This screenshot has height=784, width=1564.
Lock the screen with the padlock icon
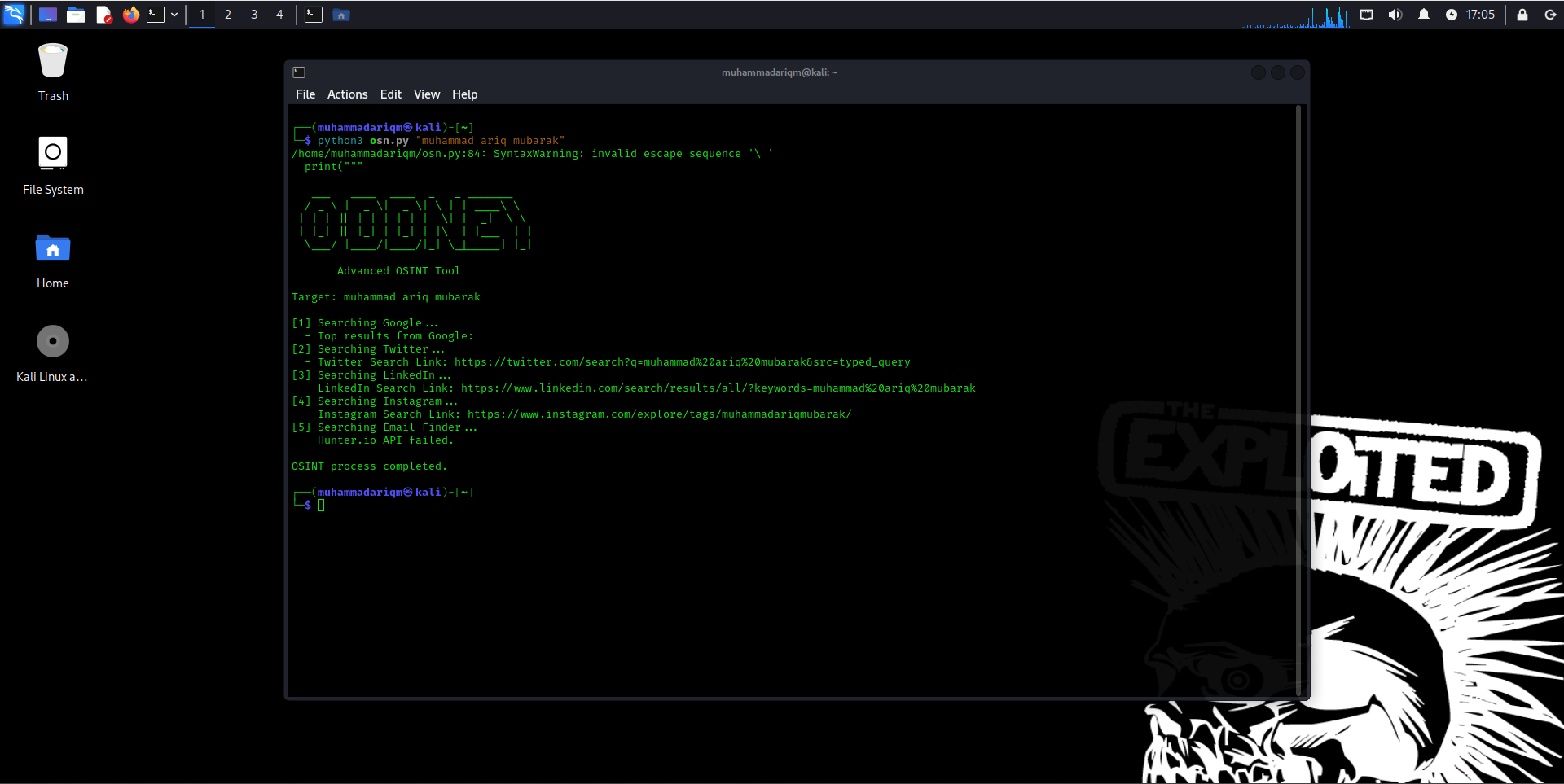coord(1522,14)
